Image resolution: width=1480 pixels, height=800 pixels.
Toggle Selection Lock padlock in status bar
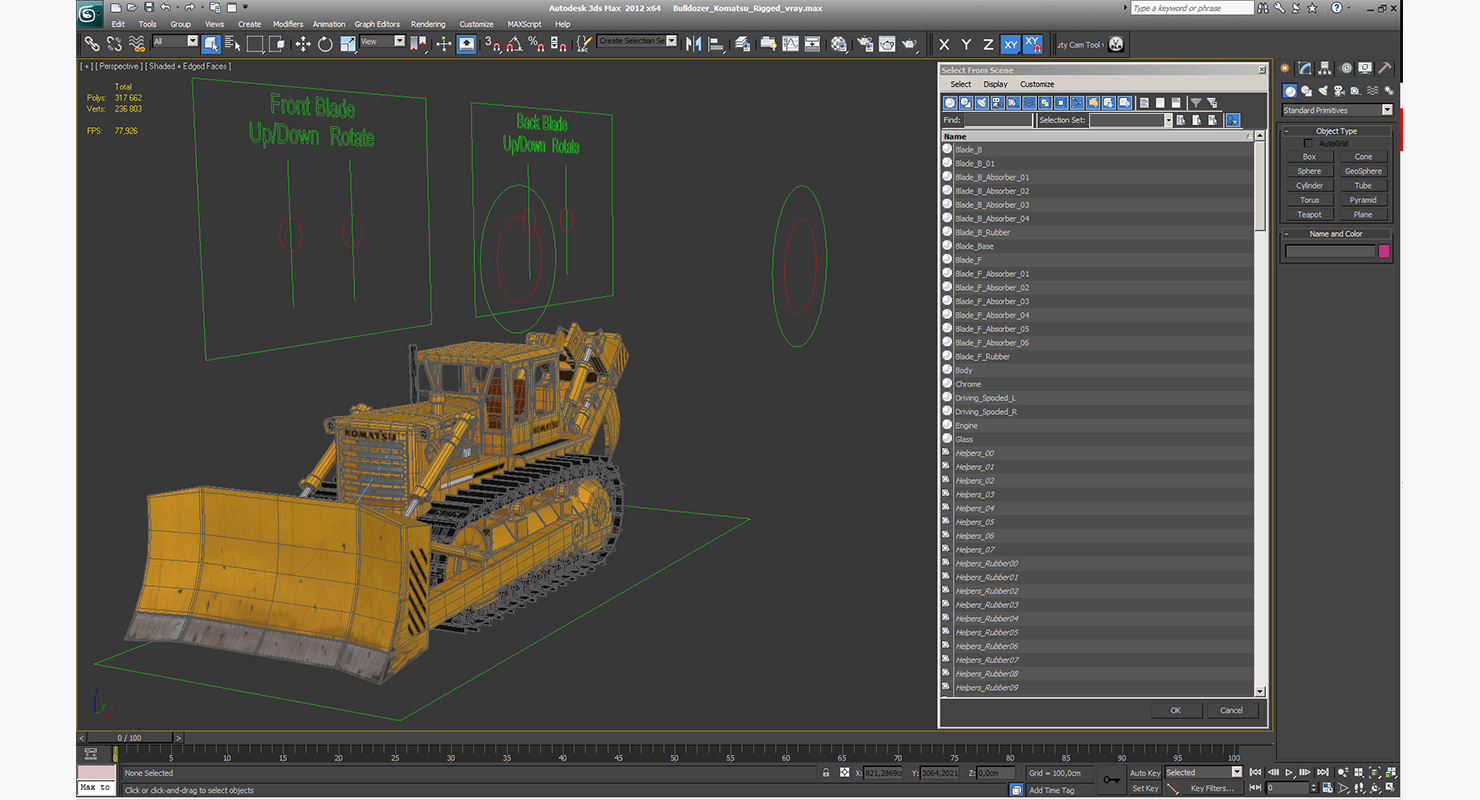pyautogui.click(x=825, y=773)
